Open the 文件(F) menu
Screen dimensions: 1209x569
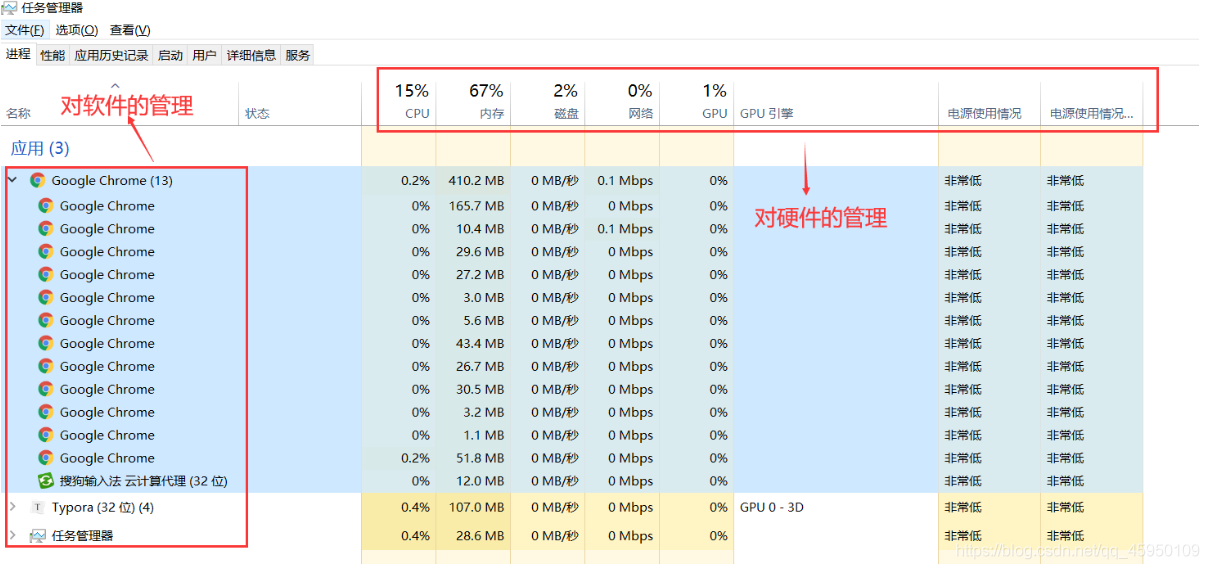24,30
